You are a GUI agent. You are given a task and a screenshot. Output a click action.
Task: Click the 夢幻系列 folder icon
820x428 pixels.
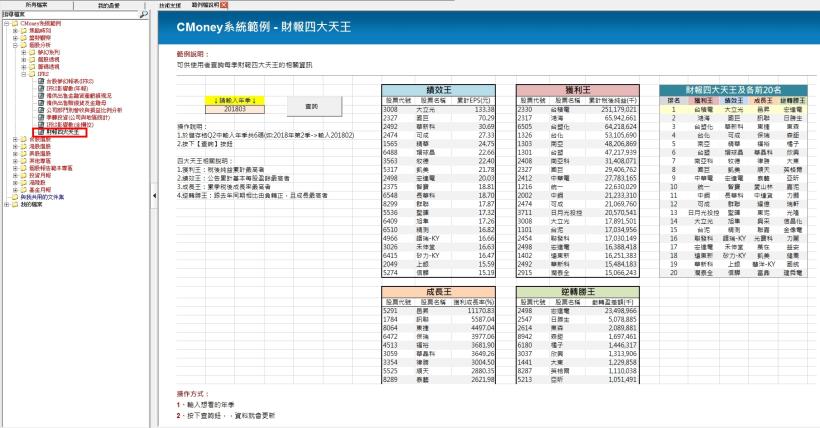[x=32, y=52]
